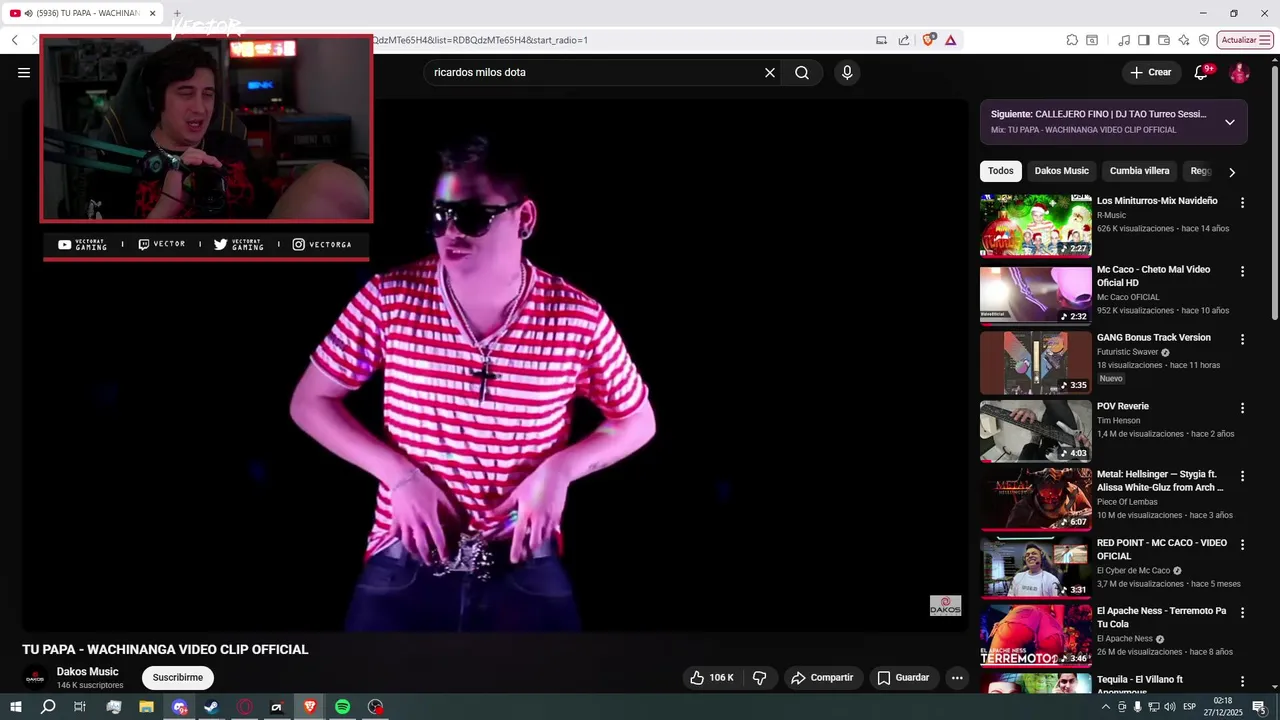
Task: Select the Todos filter chip
Action: click(1001, 171)
